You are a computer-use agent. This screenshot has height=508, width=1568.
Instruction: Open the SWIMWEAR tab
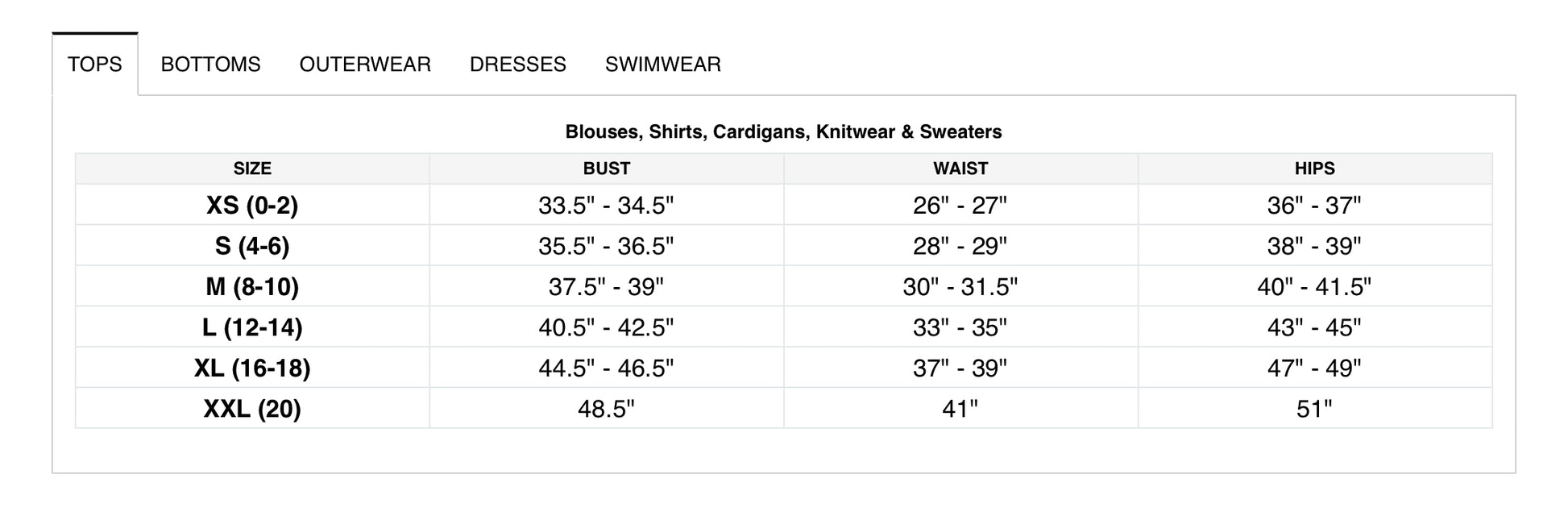click(x=663, y=65)
